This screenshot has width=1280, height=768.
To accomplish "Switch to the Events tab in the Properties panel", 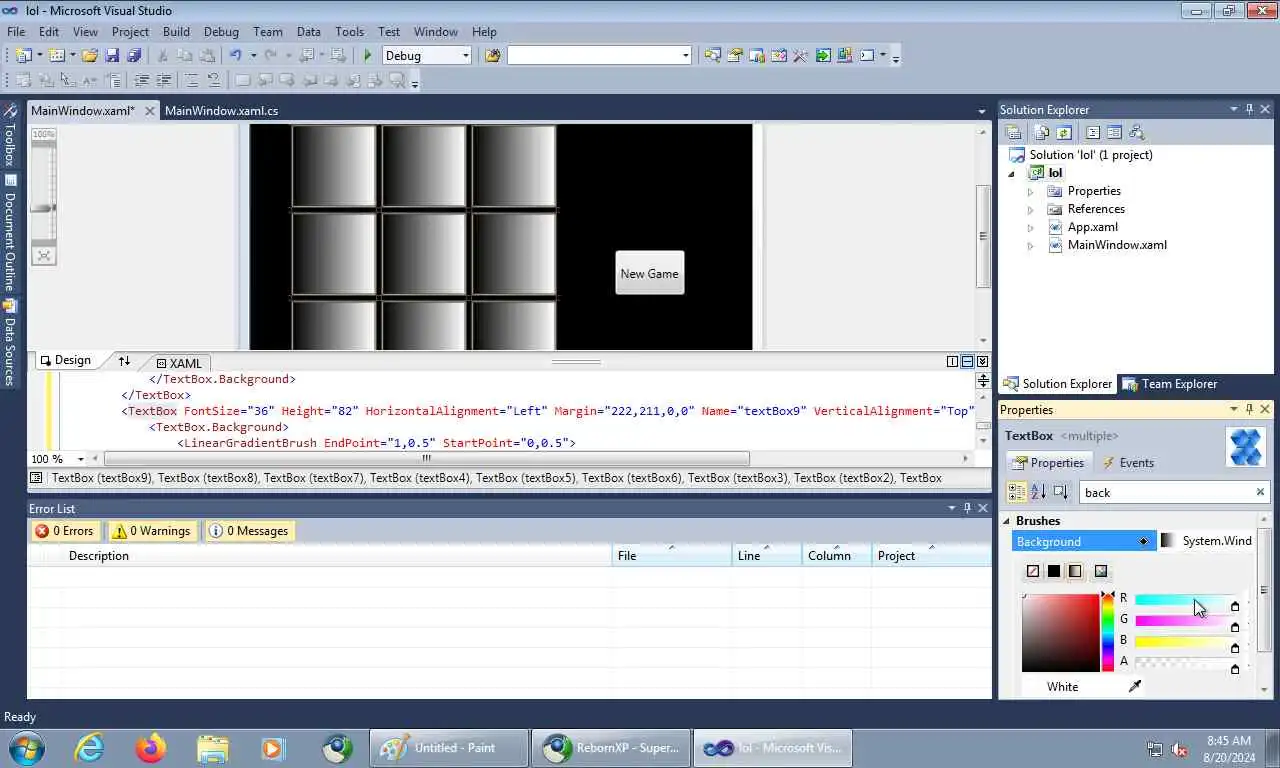I will (1127, 462).
